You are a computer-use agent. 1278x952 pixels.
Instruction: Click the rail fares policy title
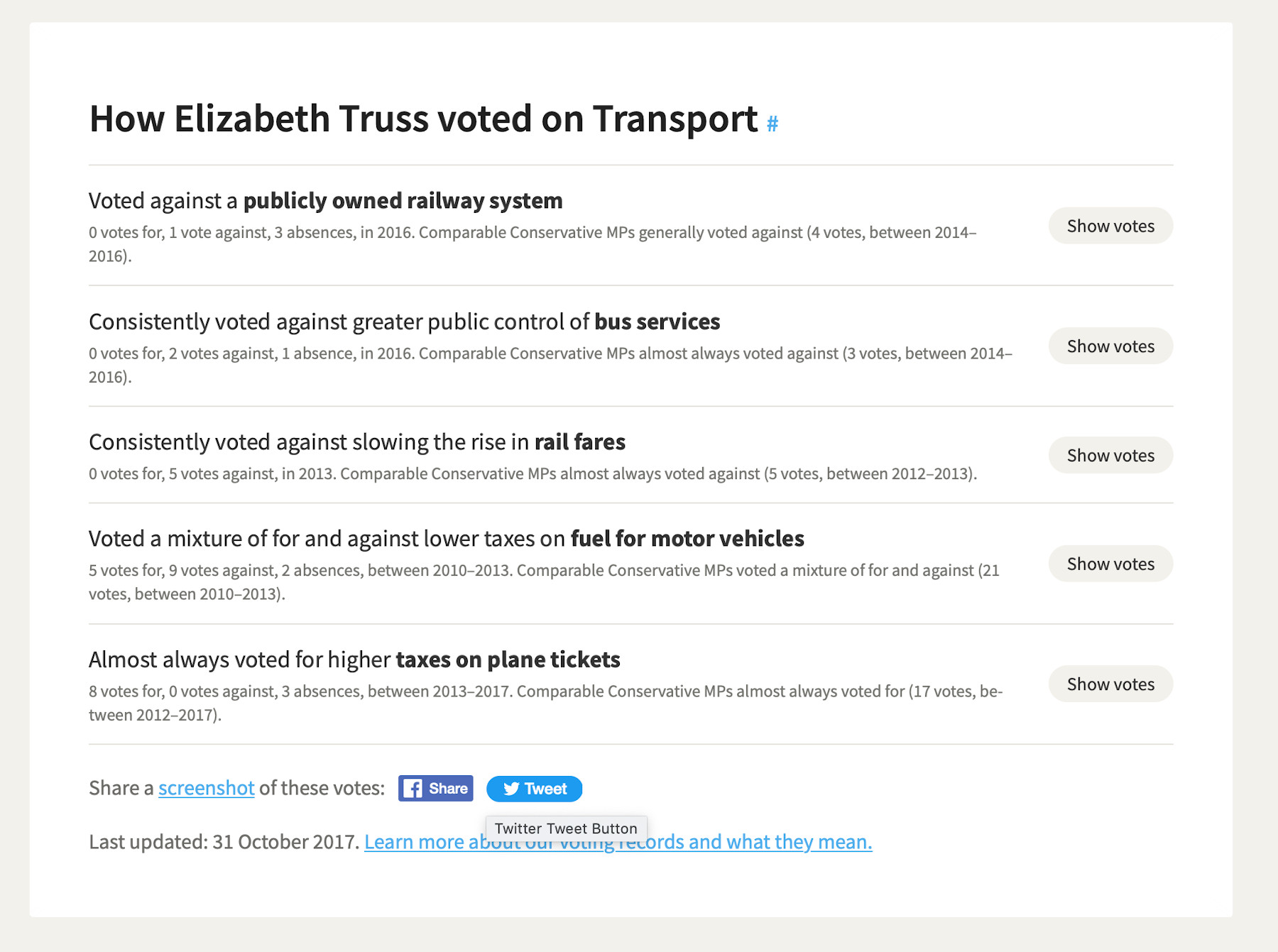[x=356, y=442]
